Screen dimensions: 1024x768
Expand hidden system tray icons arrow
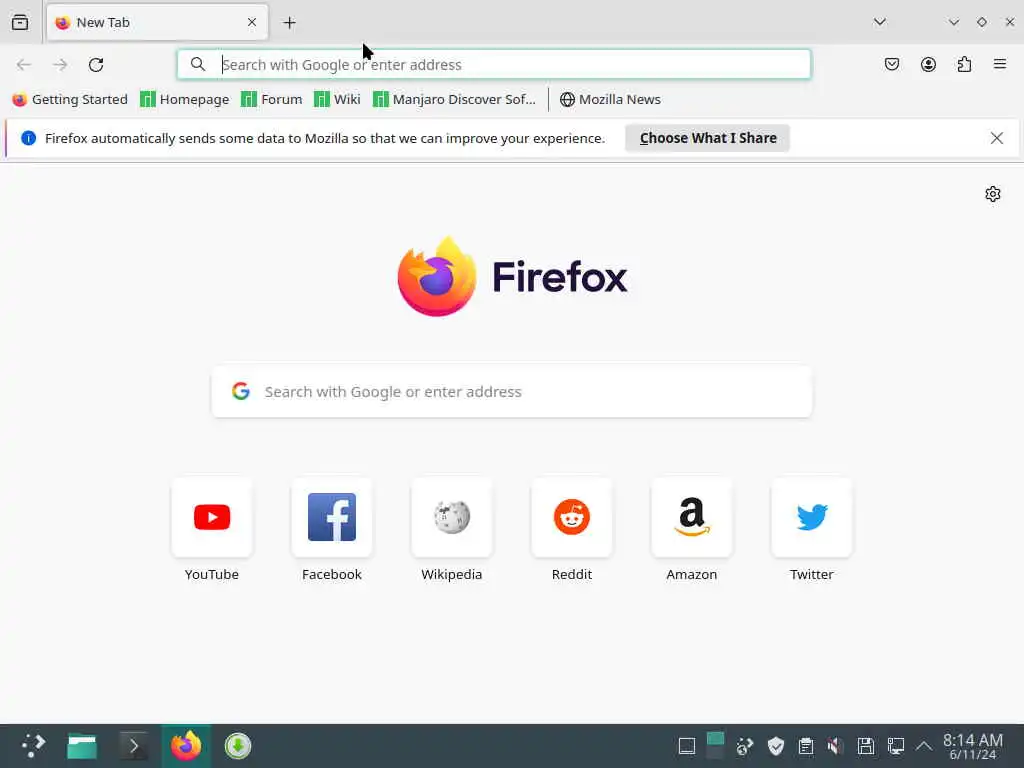pyautogui.click(x=923, y=746)
